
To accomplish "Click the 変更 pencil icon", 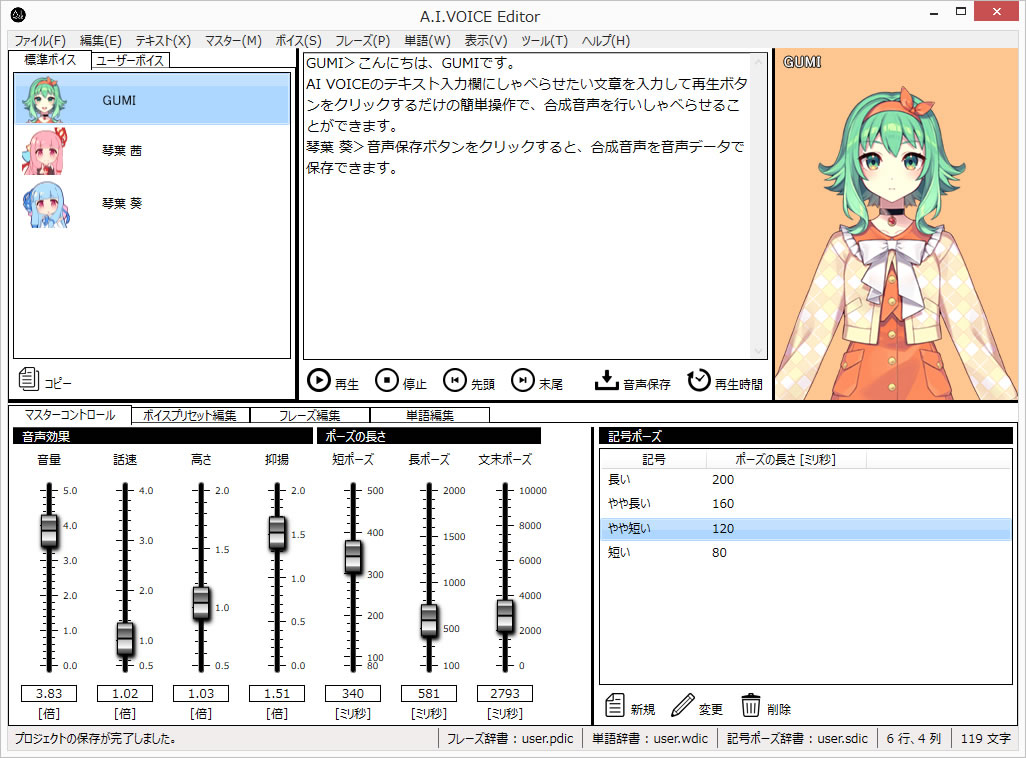I will coord(682,706).
